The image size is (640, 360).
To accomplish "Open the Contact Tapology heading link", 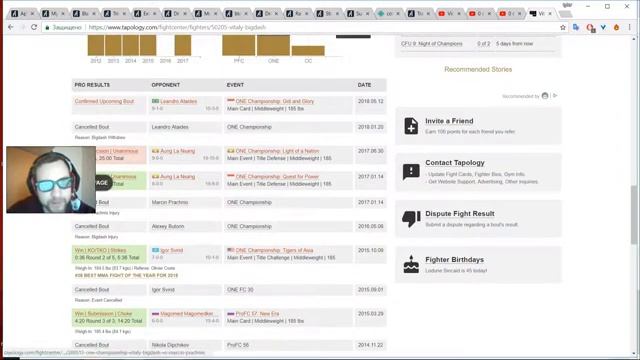I will click(x=455, y=162).
